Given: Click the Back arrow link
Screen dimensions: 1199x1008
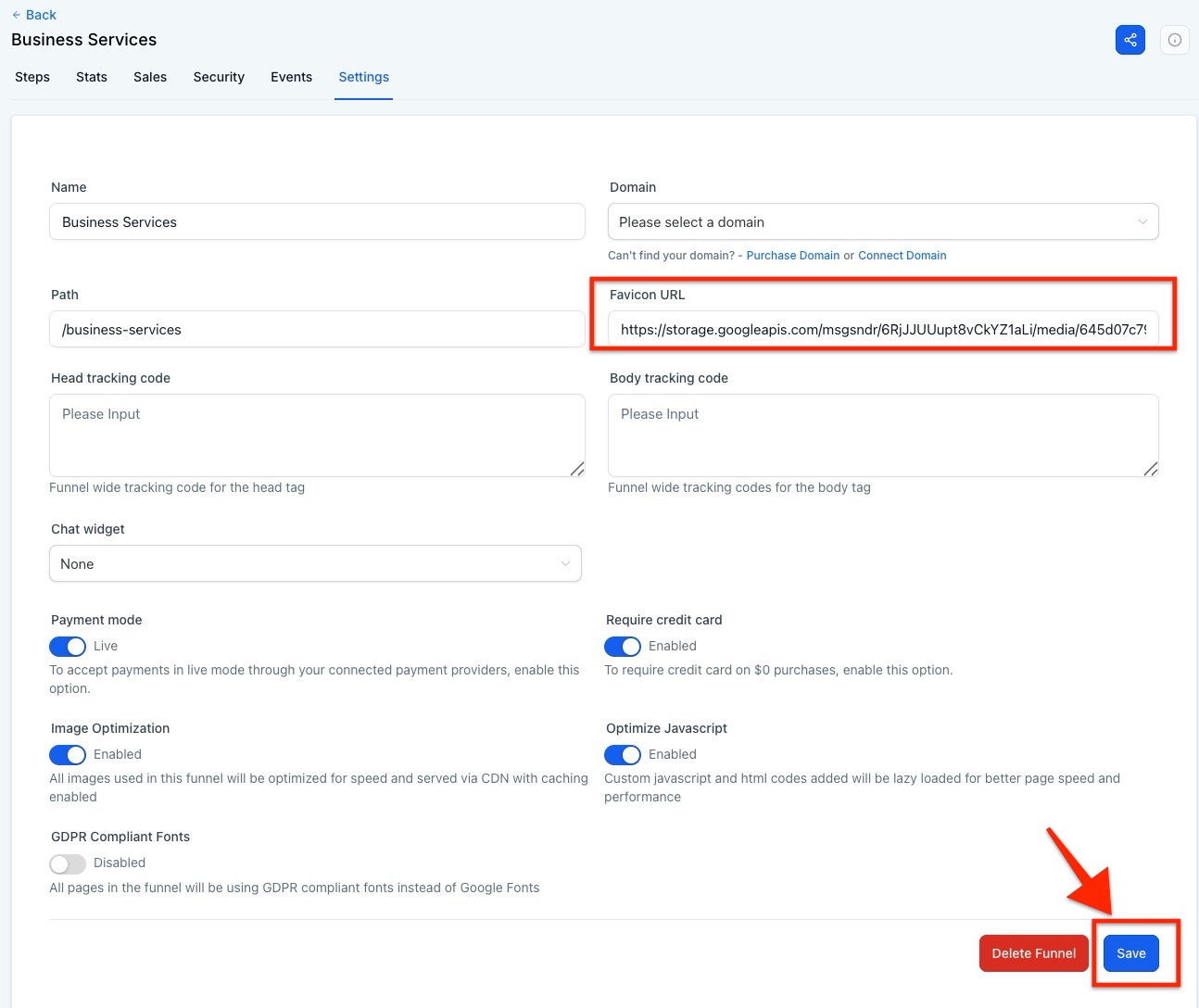Looking at the screenshot, I should [34, 15].
